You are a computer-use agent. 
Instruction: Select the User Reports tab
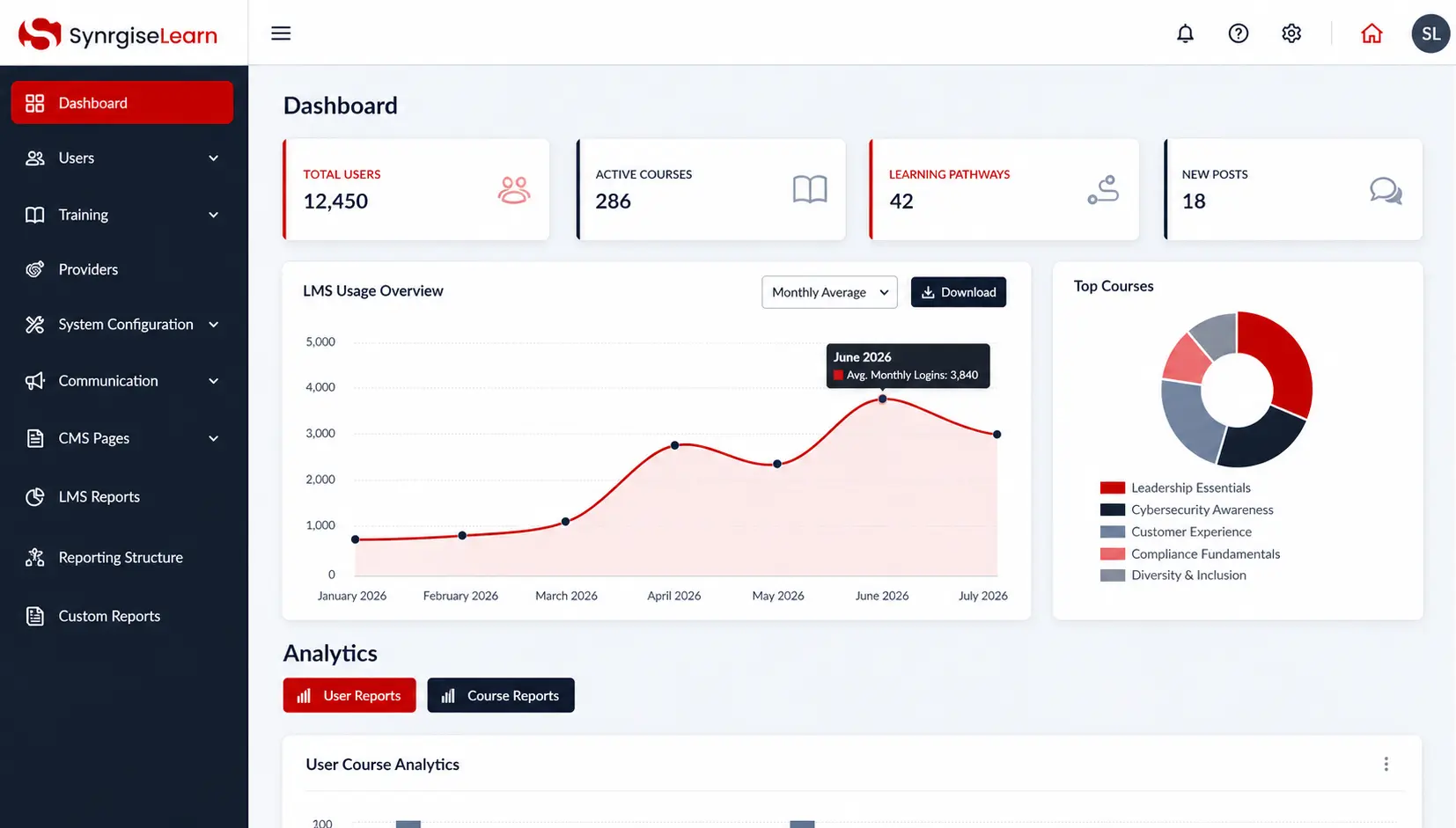pos(349,695)
